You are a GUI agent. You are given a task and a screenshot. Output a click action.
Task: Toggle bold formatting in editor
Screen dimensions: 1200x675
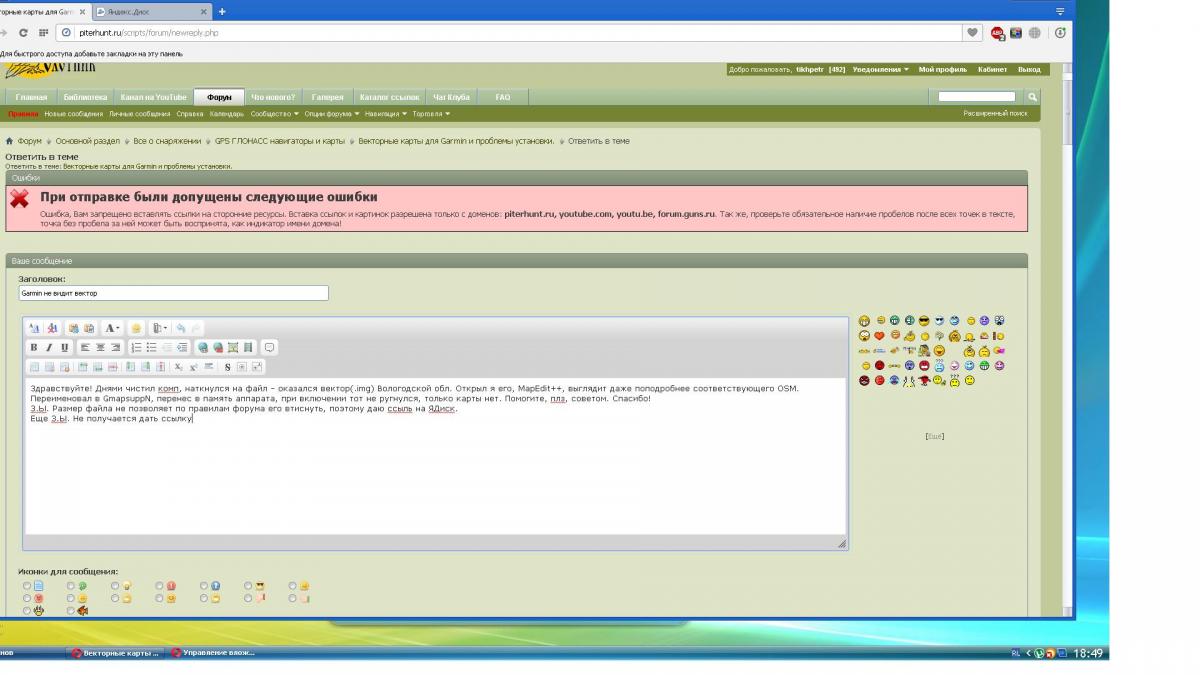pos(34,347)
